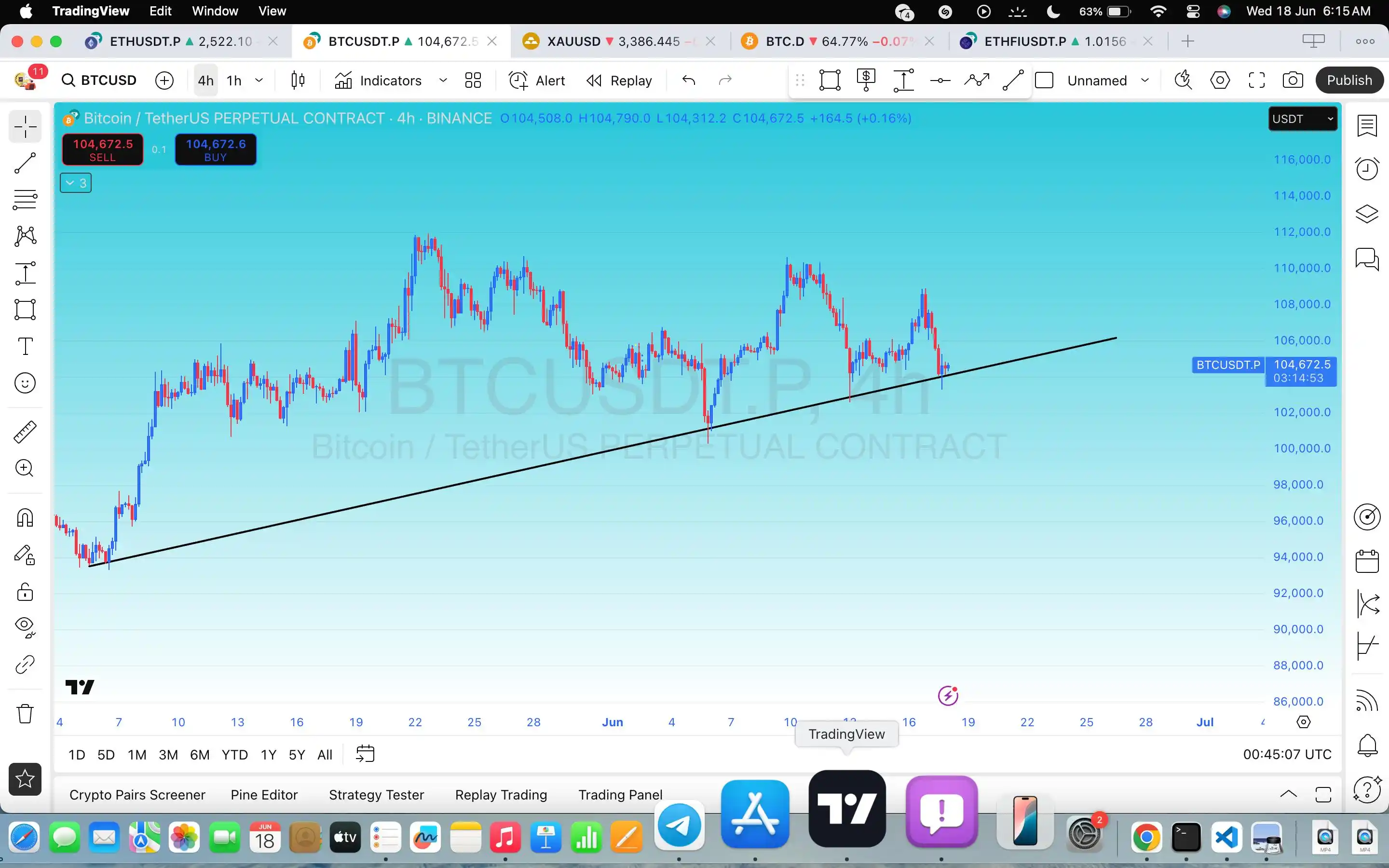Start bar Replay mode
The height and width of the screenshot is (868, 1389).
tap(619, 81)
